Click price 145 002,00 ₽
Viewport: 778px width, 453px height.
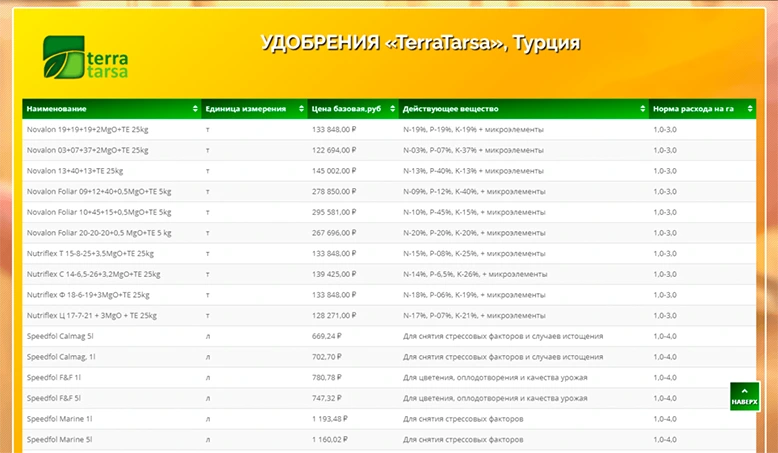tap(334, 171)
